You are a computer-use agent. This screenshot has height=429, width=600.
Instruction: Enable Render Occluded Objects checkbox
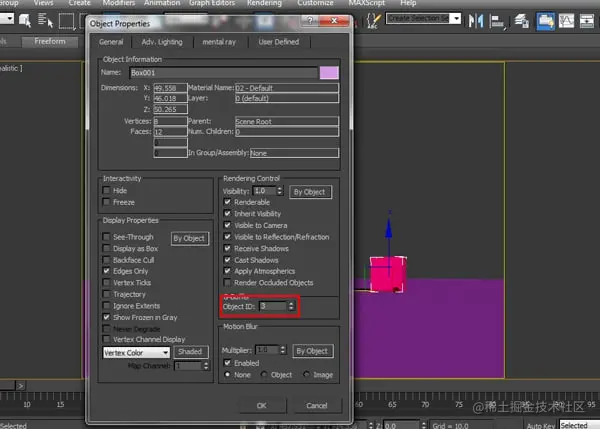pos(227,282)
